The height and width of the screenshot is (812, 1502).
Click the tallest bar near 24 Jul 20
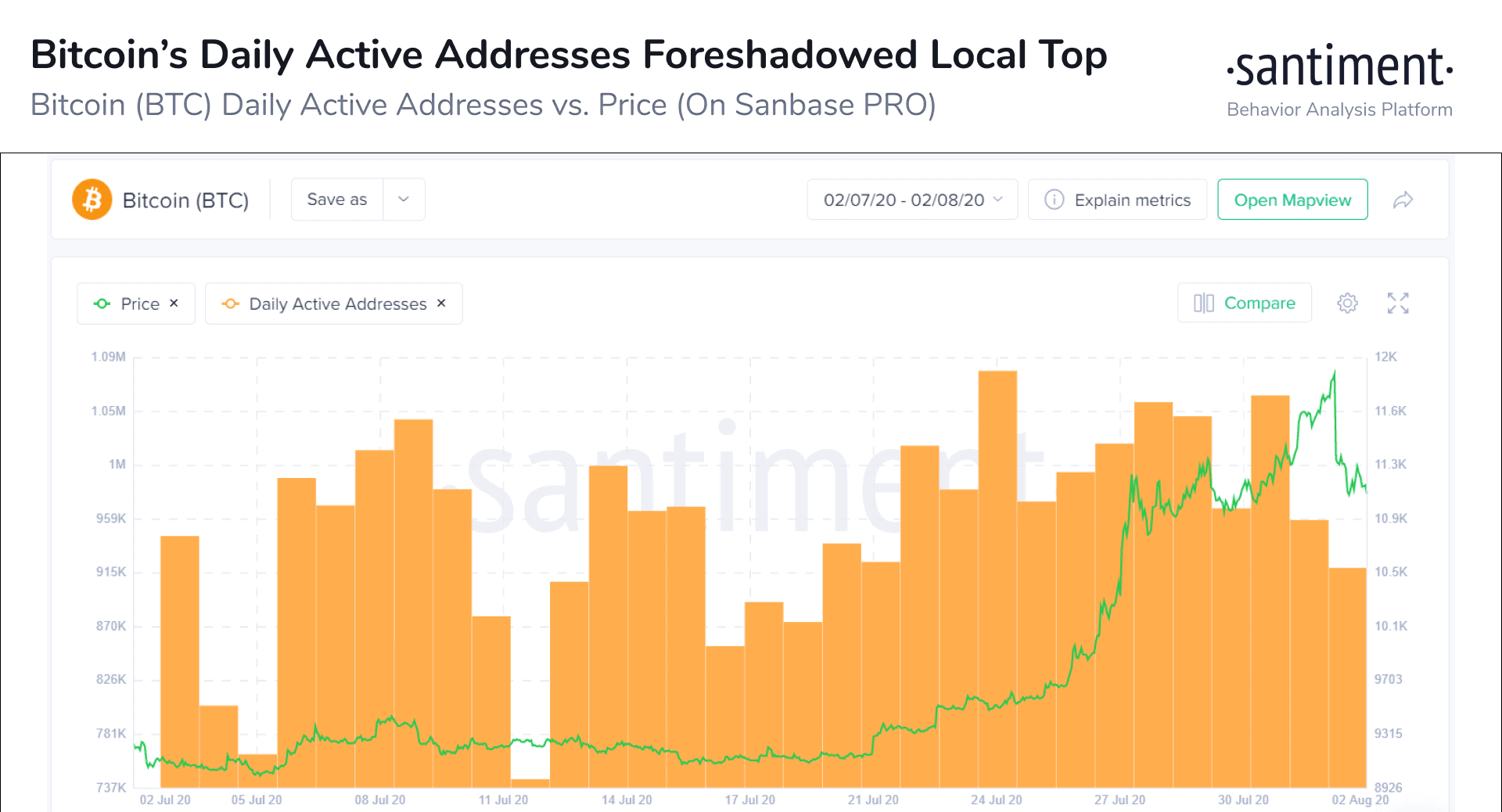[997, 579]
